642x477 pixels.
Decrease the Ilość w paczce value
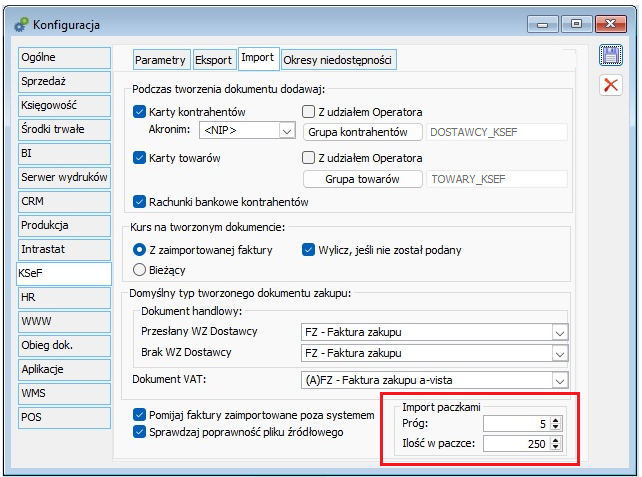point(557,448)
